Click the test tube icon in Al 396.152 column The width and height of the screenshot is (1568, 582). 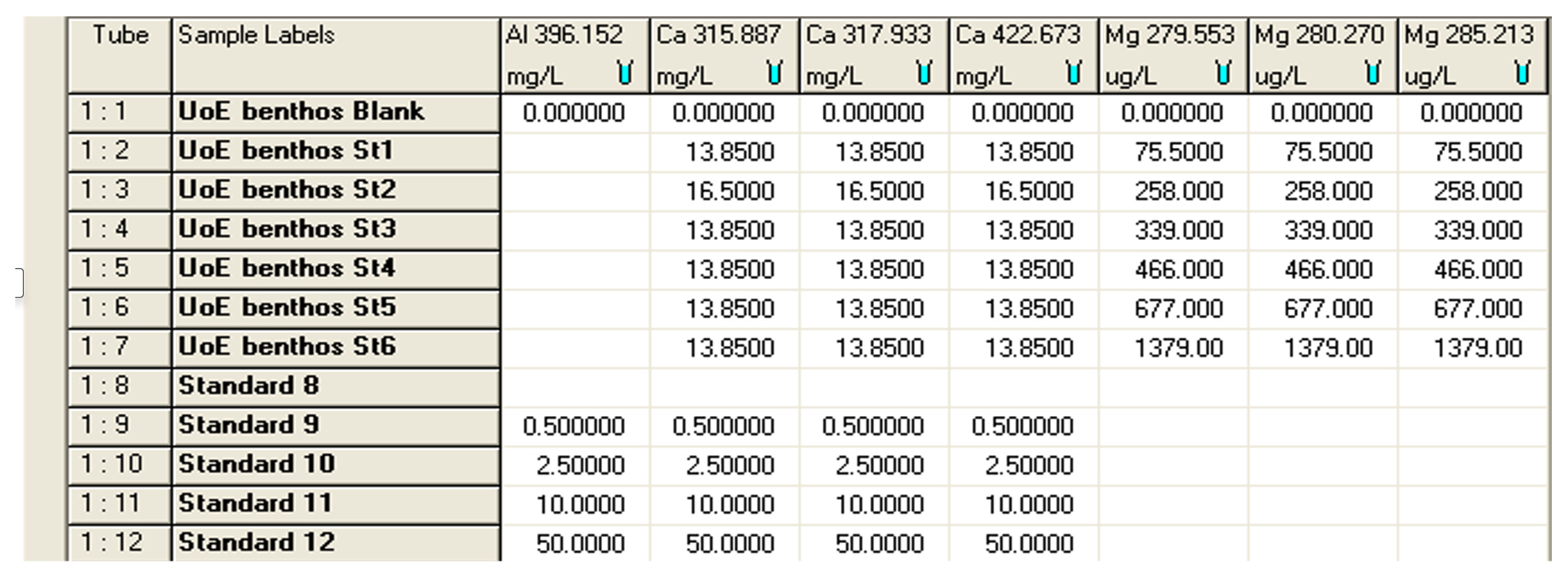tap(625, 73)
